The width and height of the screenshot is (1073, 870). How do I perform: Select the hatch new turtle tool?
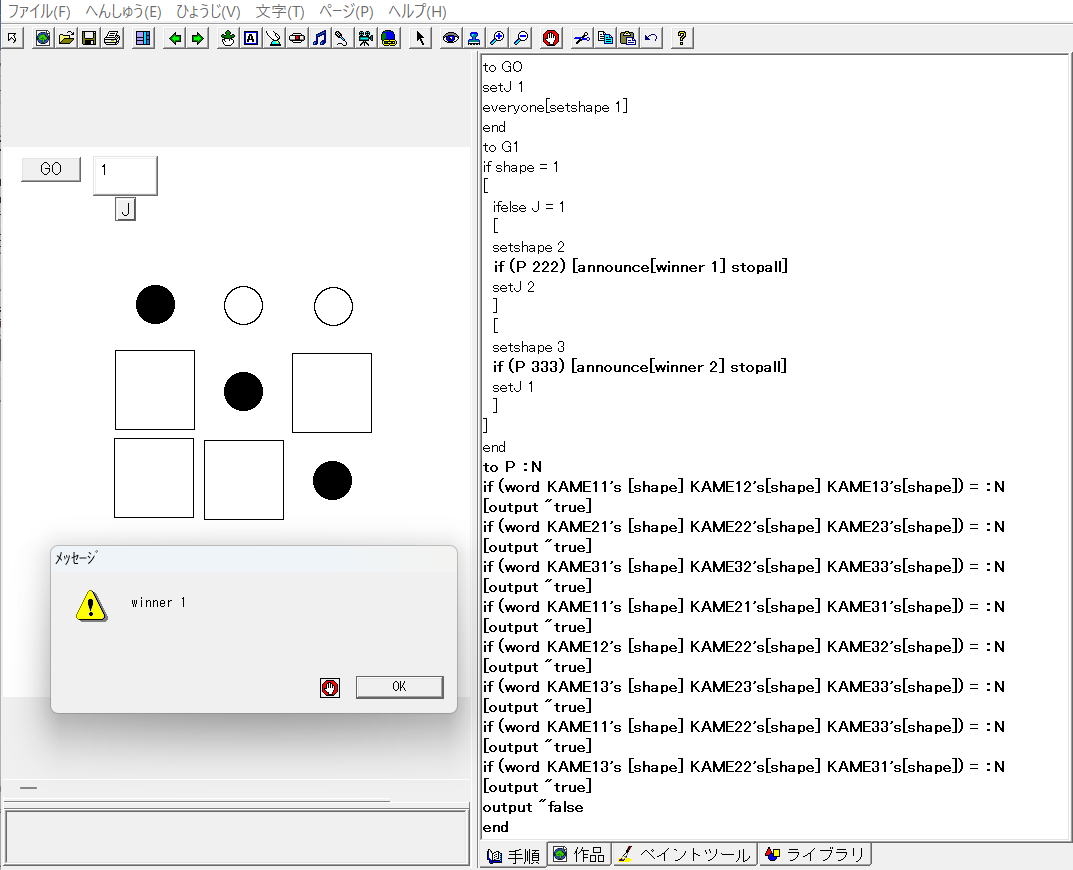[228, 38]
